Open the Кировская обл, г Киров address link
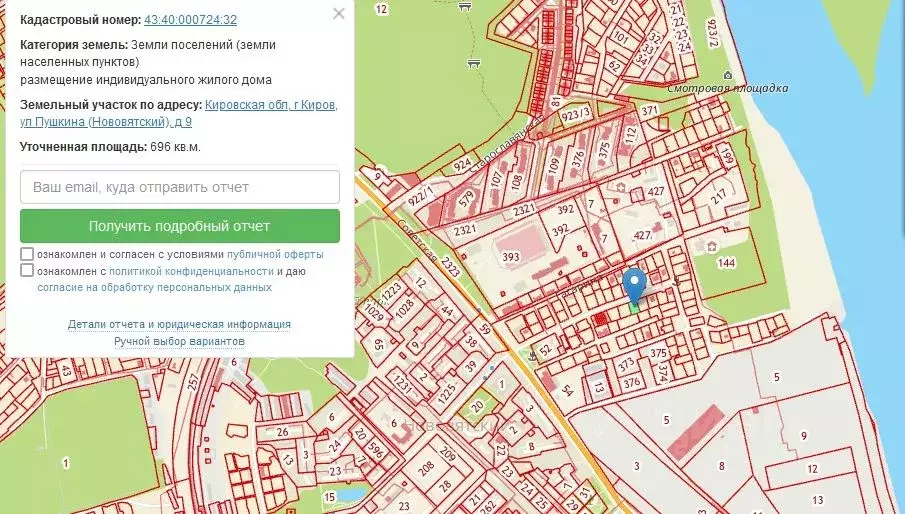Image resolution: width=905 pixels, height=514 pixels. pos(270,105)
